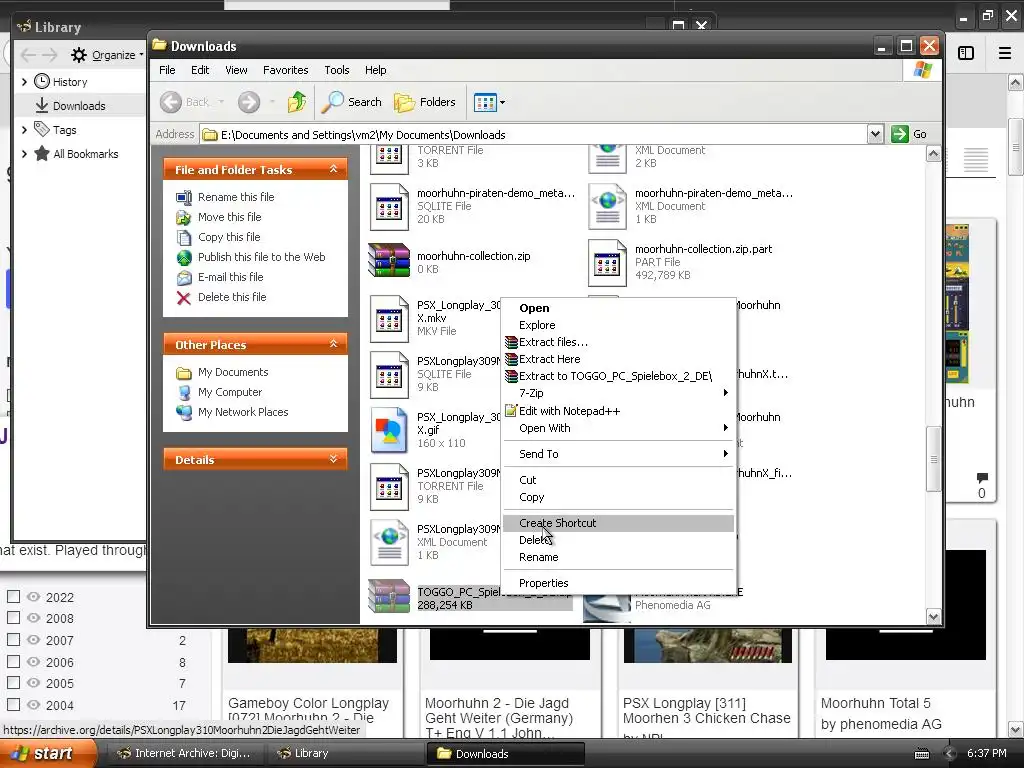Click the Search magnifier in the Downloads toolbar
This screenshot has height=768, width=1024.
pos(333,102)
